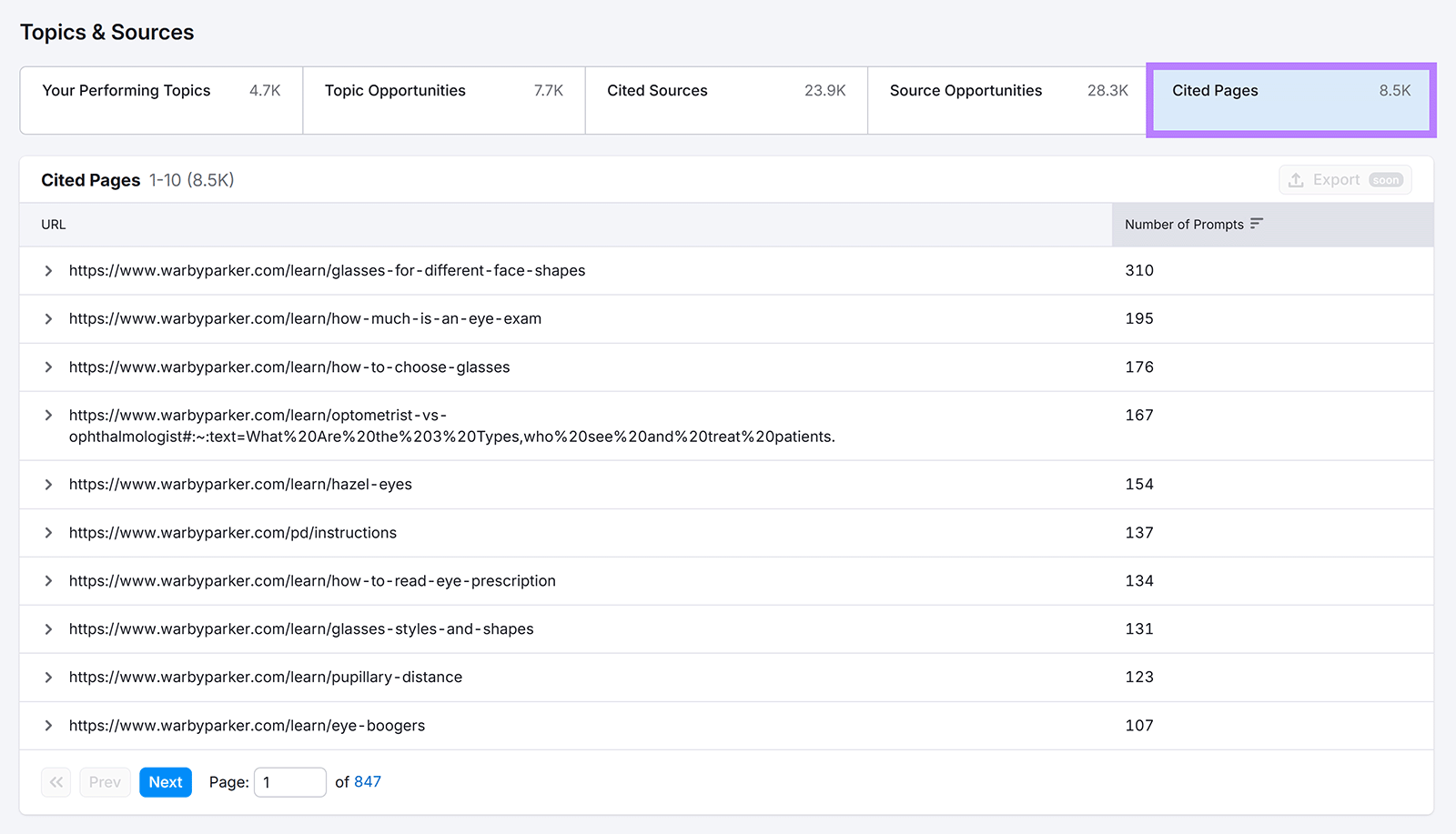1456x834 pixels.
Task: Open the Topic Opportunities tab
Action: (x=443, y=100)
